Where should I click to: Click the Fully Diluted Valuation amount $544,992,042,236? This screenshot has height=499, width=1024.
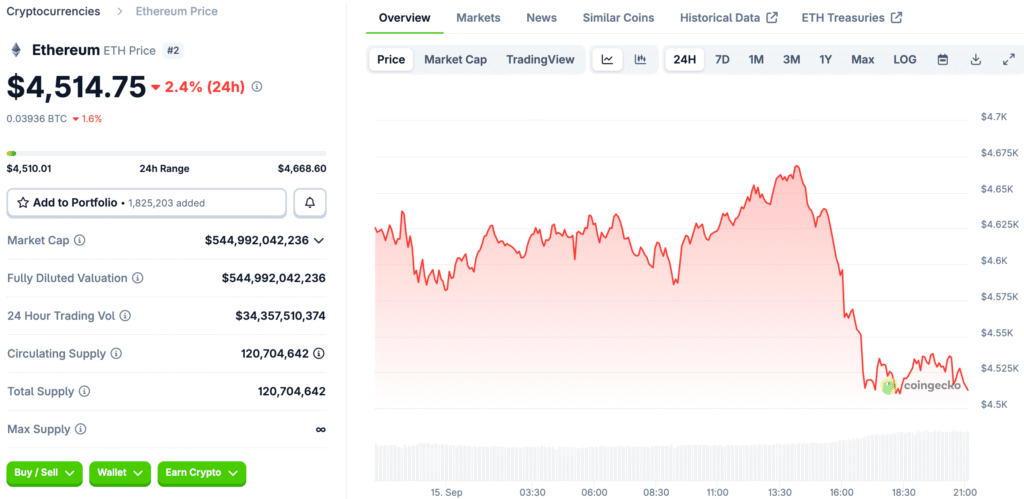(274, 278)
